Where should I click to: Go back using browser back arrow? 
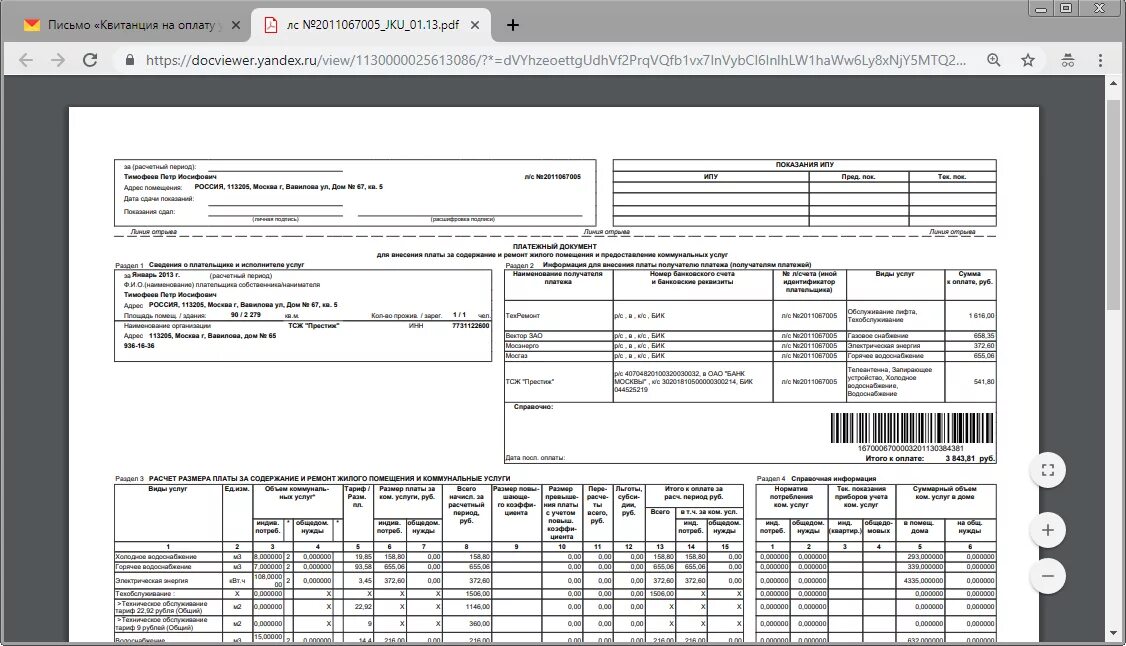[x=26, y=60]
